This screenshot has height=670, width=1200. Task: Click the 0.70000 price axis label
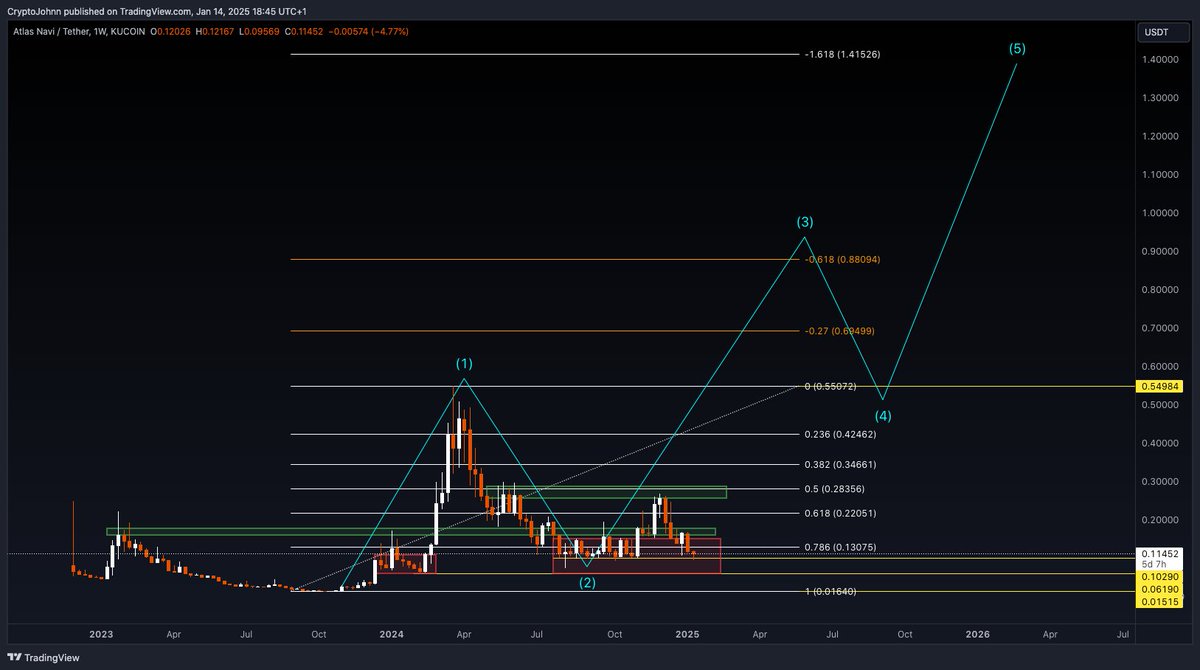1160,328
